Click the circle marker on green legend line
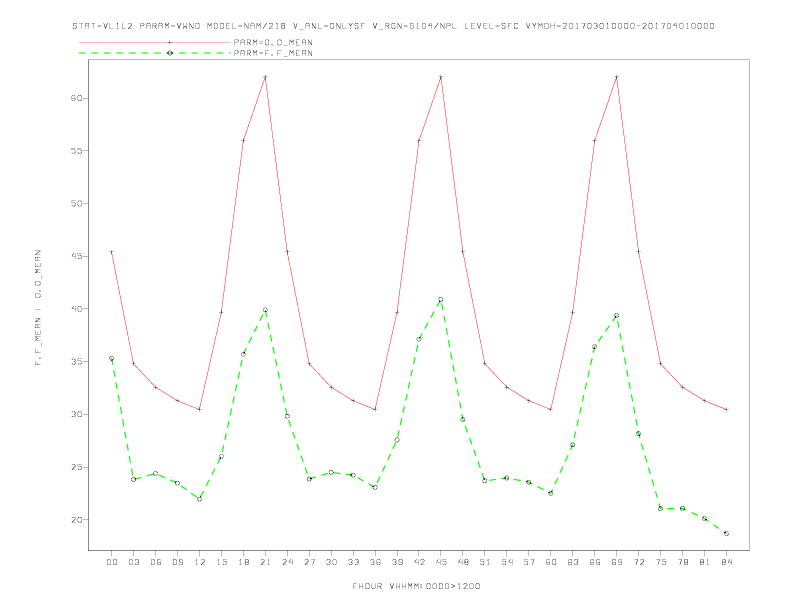This screenshot has height=612, width=792. [x=170, y=53]
